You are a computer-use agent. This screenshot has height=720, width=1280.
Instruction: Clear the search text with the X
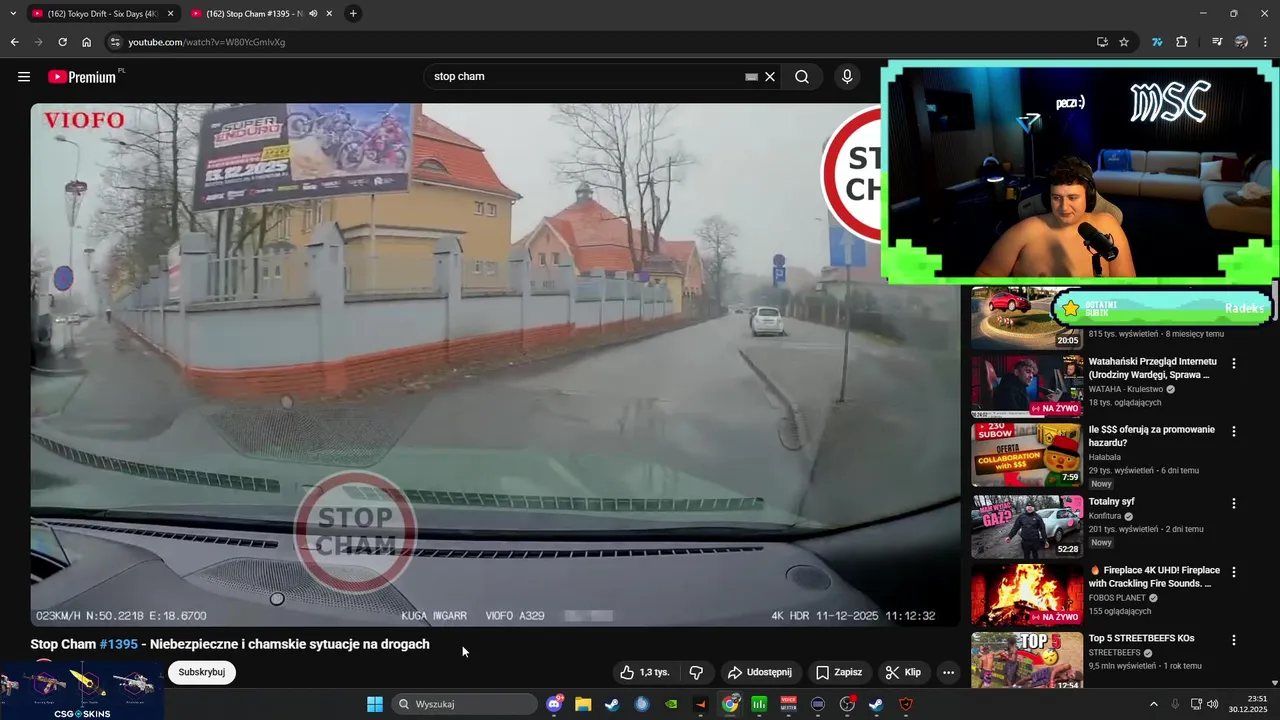[770, 77]
